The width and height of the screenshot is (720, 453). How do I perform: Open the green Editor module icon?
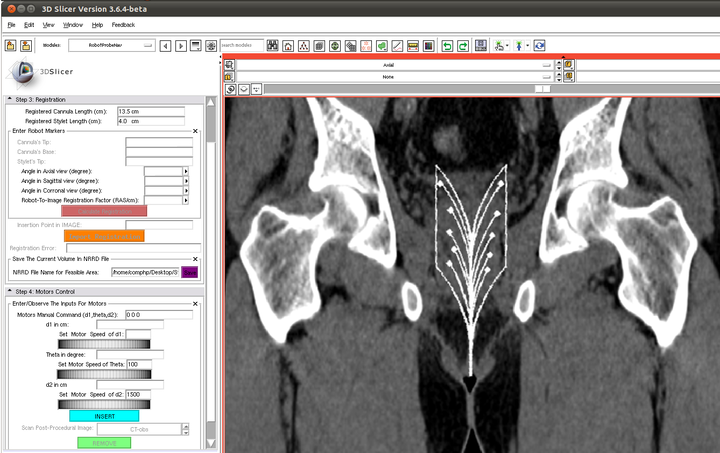(x=382, y=46)
